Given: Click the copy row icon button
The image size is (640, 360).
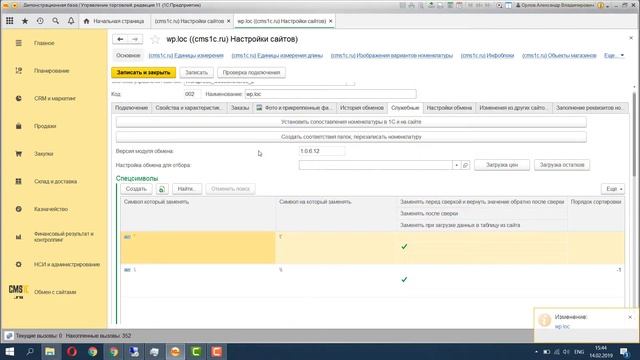Looking at the screenshot, I should click(x=162, y=189).
